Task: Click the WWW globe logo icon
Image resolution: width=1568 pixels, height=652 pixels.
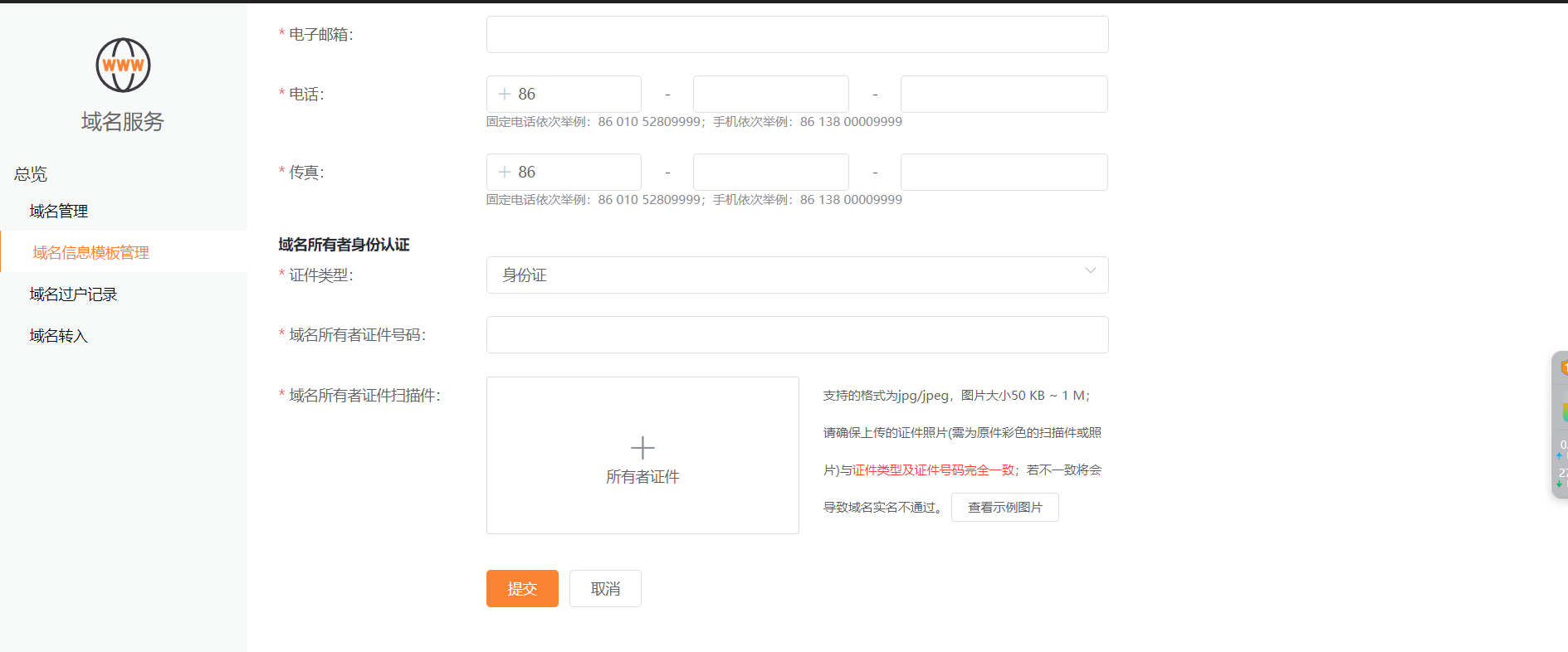Action: tap(123, 65)
